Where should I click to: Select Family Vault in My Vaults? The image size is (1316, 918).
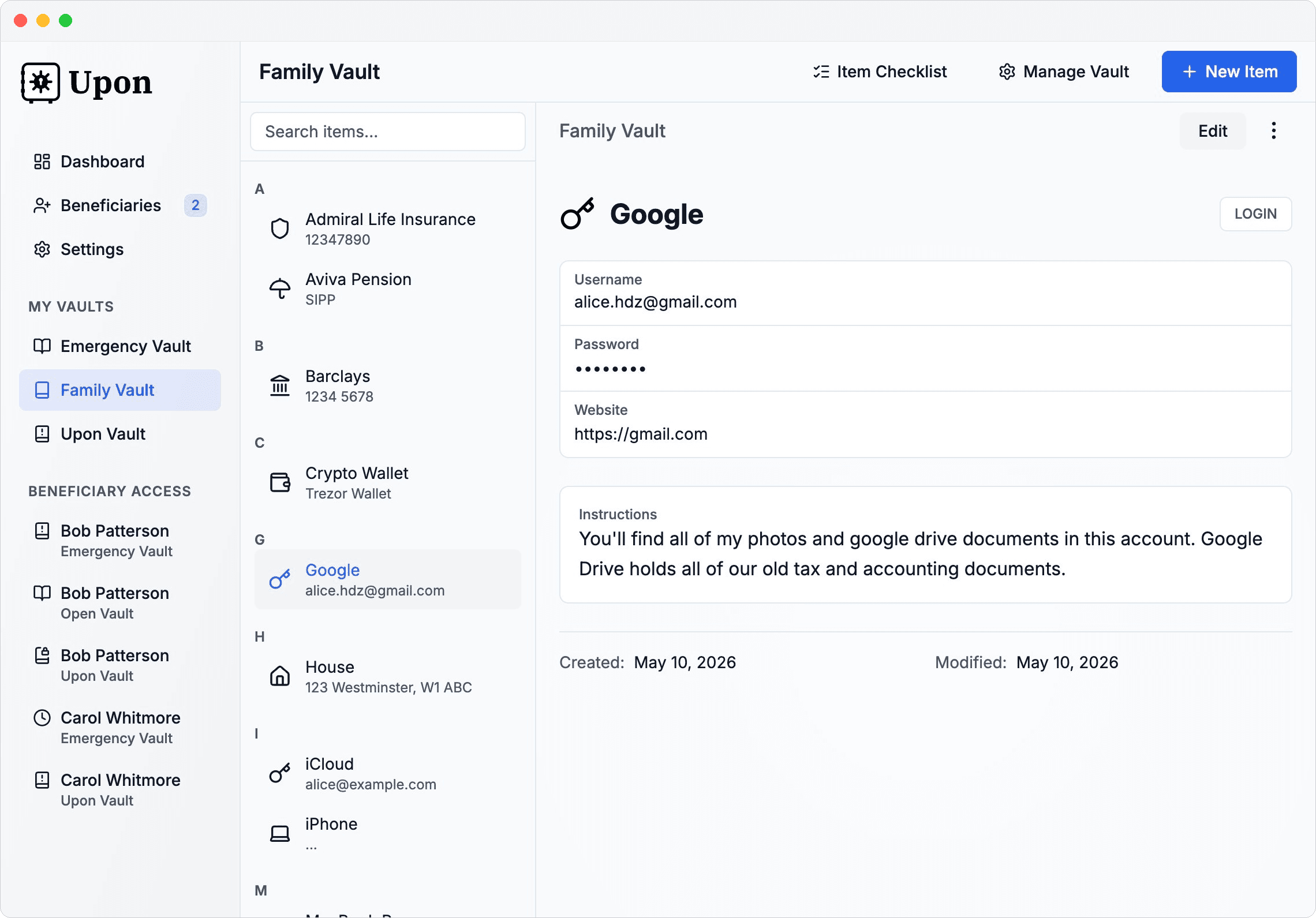[x=120, y=390]
